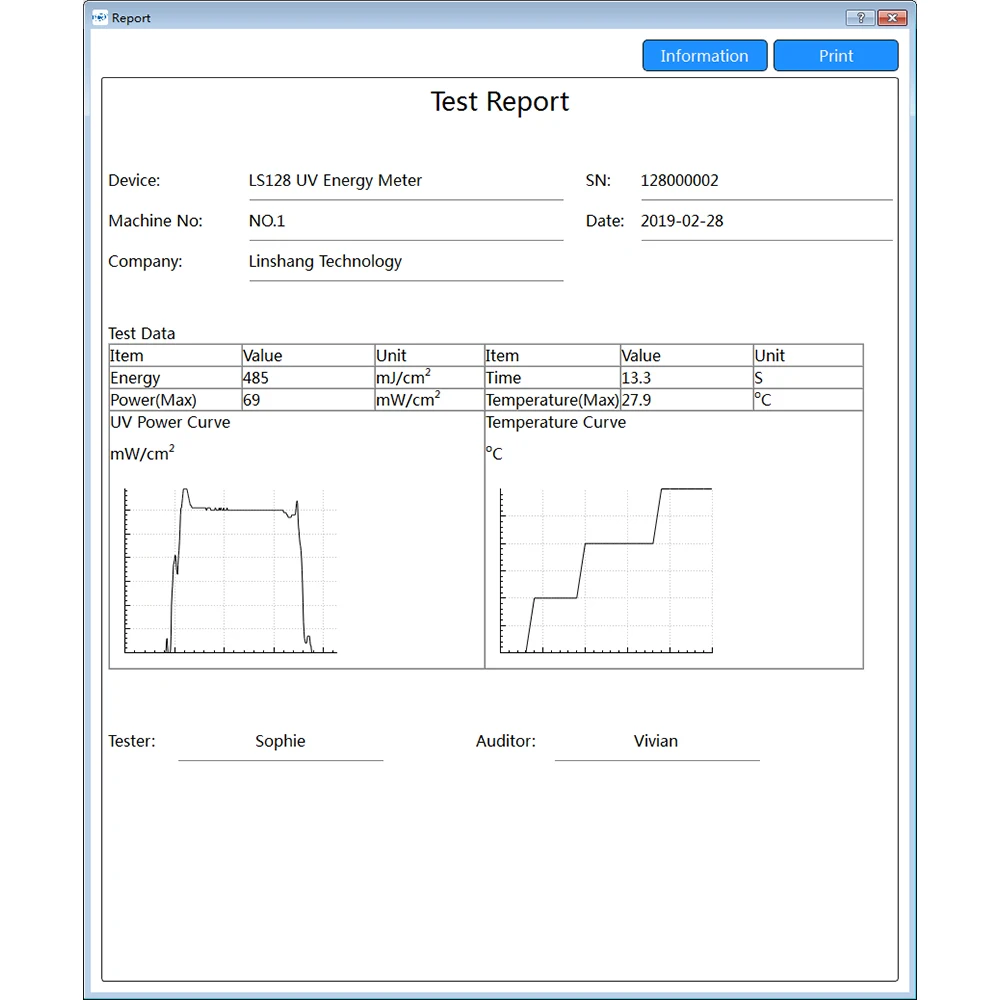
Task: Click the Machine No field NO.1
Action: tap(405, 221)
